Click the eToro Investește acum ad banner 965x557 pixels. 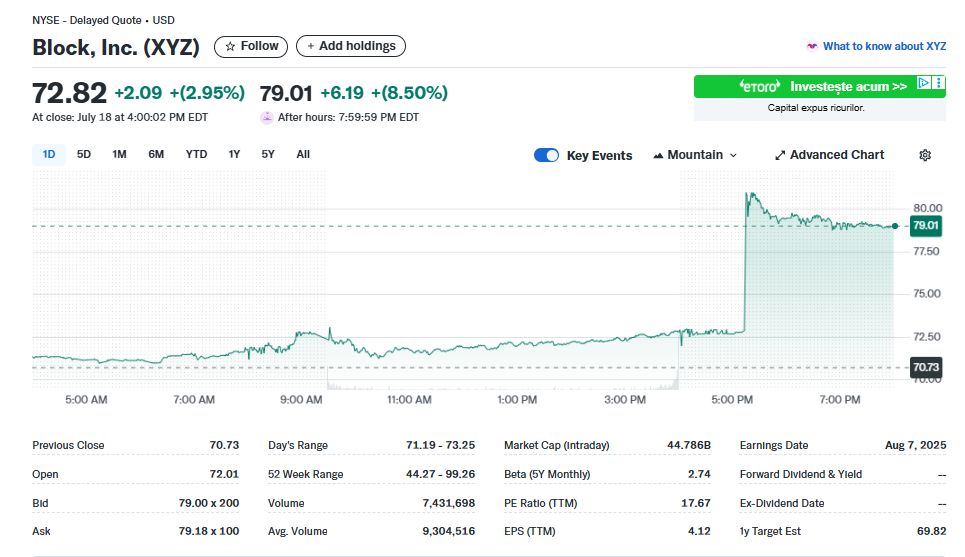click(820, 86)
